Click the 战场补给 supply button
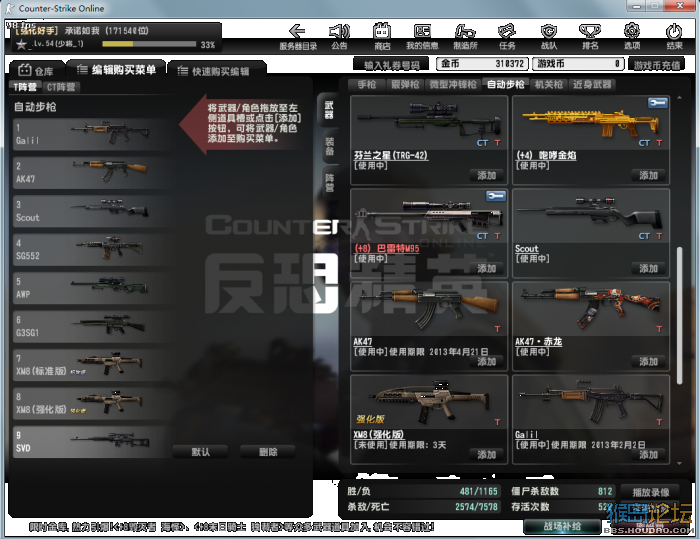Screen dimensions: 700x539 562,526
